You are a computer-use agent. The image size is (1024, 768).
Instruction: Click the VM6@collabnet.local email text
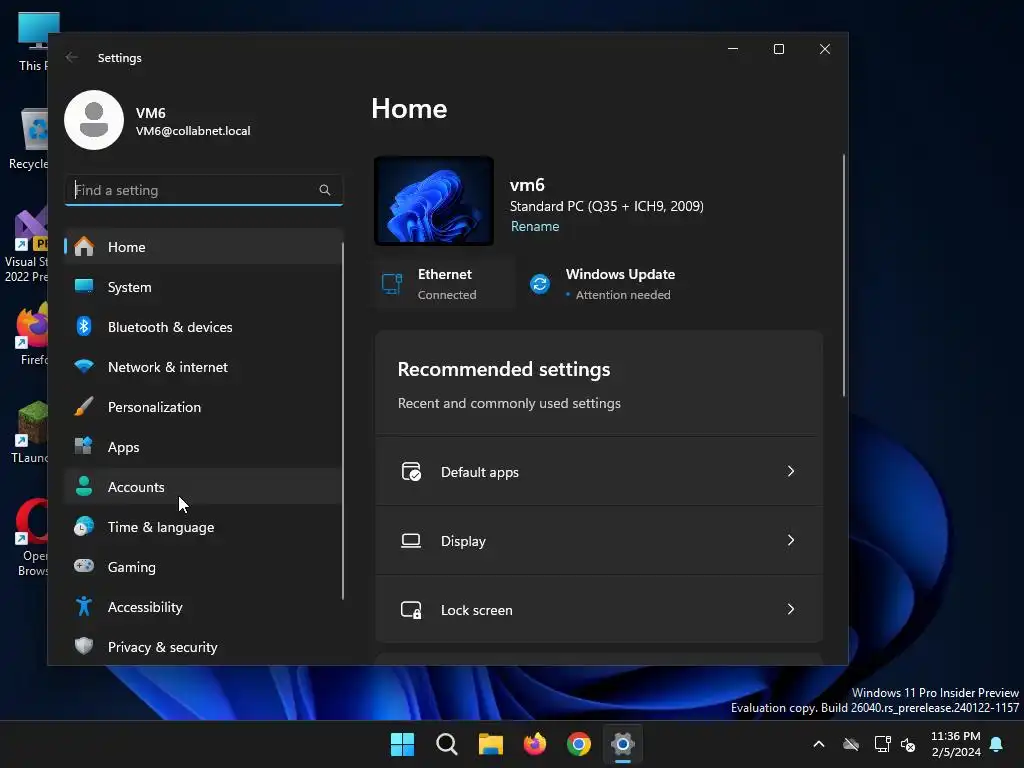193,131
